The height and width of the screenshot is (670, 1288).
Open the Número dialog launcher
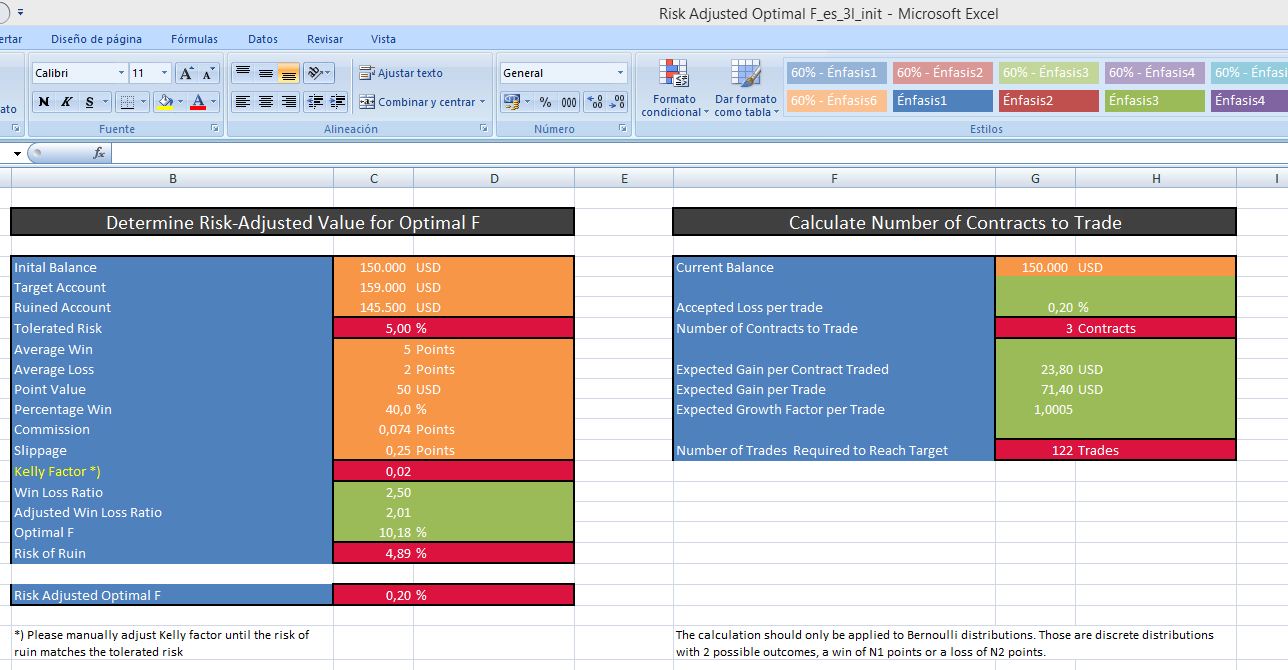tap(624, 129)
